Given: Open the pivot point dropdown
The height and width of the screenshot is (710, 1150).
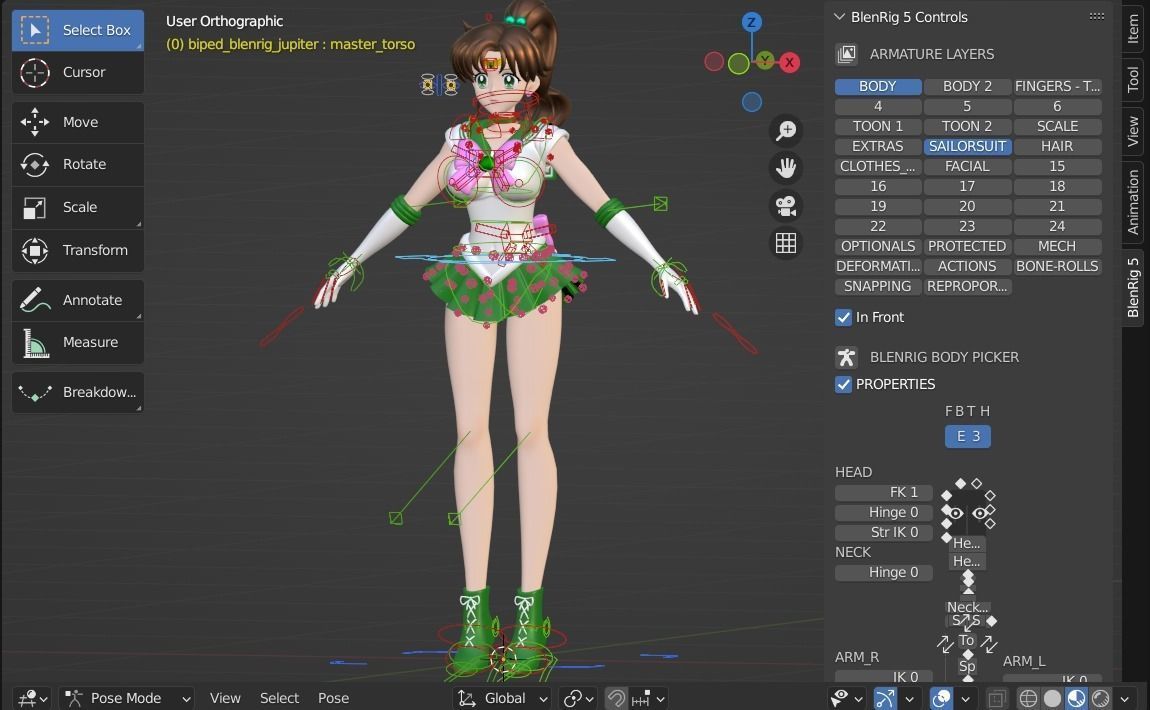Looking at the screenshot, I should coord(578,698).
